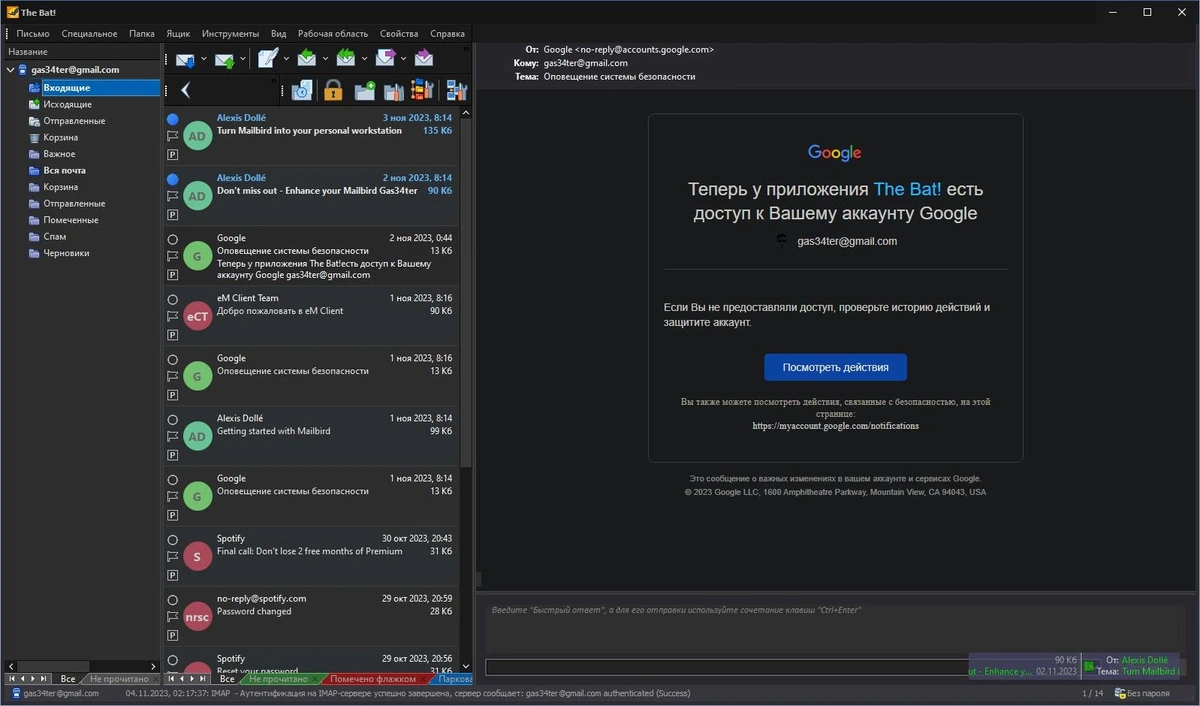Viewport: 1200px width, 706px height.
Task: Open dropdown arrow next to Send queued mail
Action: [244, 59]
